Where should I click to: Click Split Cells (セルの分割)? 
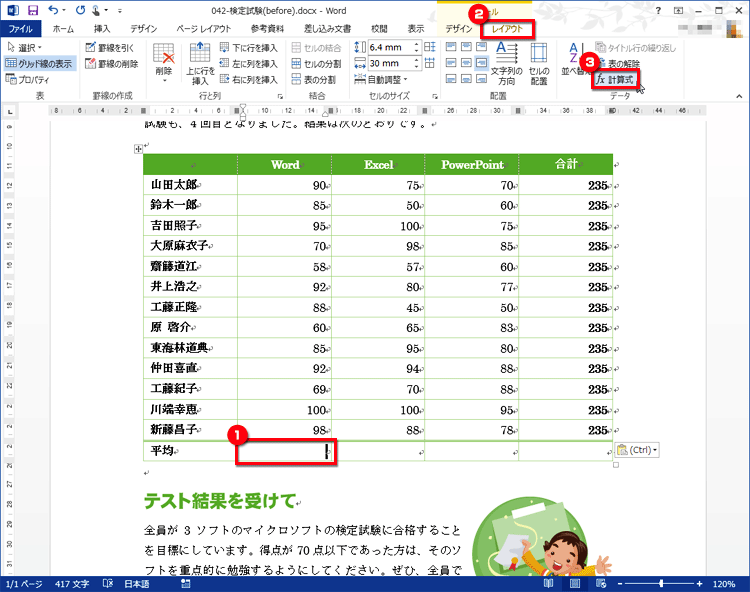click(317, 64)
